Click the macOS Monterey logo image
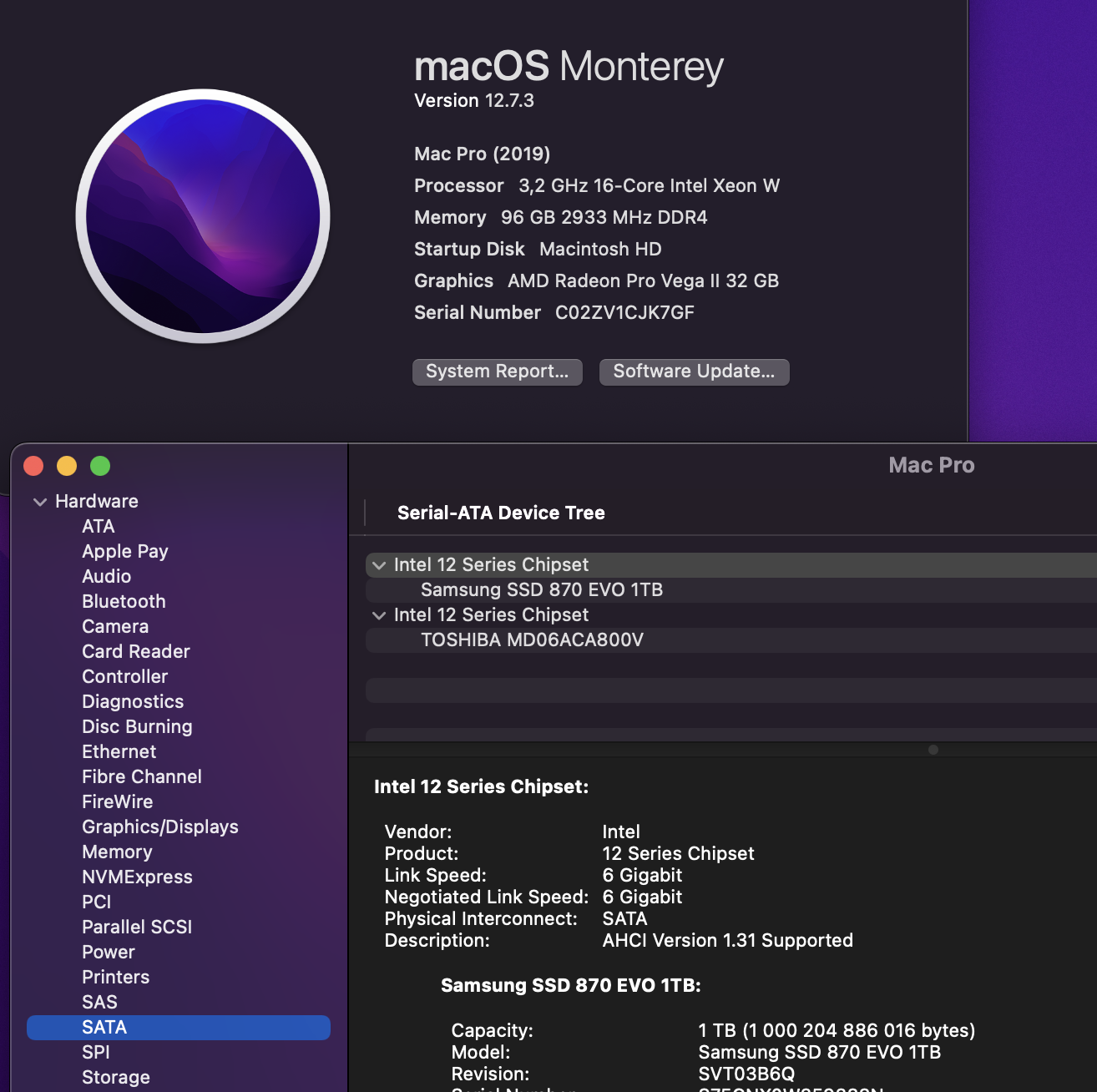 (x=203, y=216)
